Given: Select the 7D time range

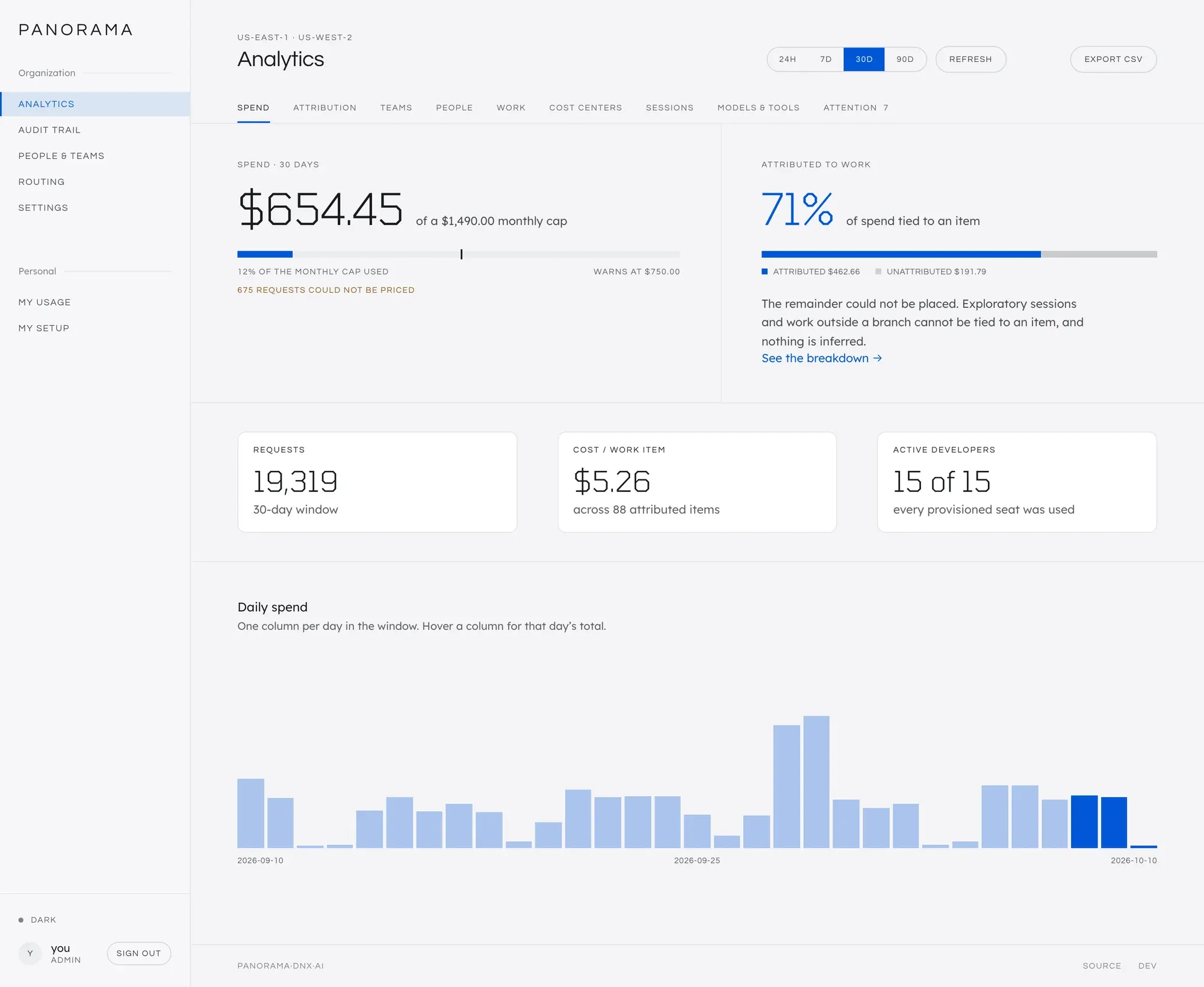Looking at the screenshot, I should [x=826, y=59].
